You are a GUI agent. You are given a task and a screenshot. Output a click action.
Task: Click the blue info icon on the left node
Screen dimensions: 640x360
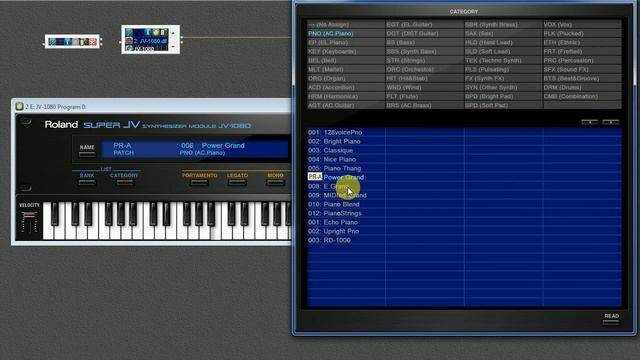[68, 42]
